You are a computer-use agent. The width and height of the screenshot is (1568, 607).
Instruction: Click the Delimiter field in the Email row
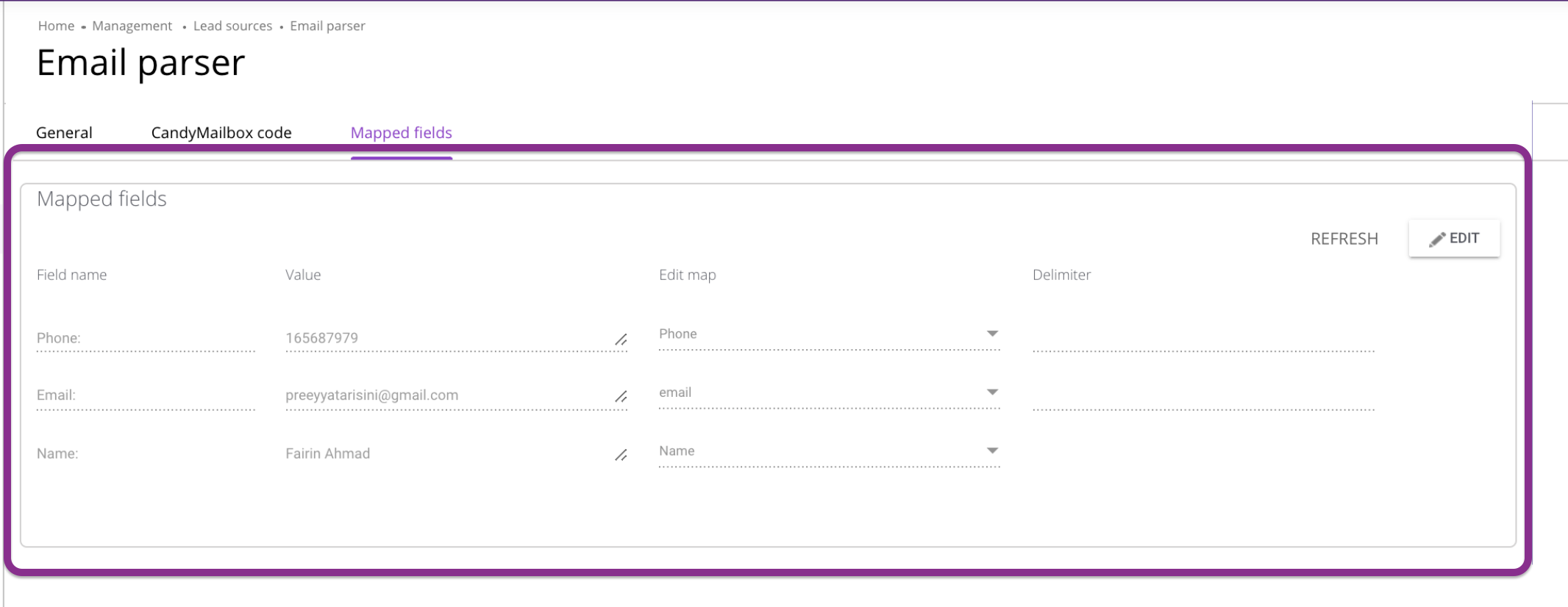[x=1203, y=395]
